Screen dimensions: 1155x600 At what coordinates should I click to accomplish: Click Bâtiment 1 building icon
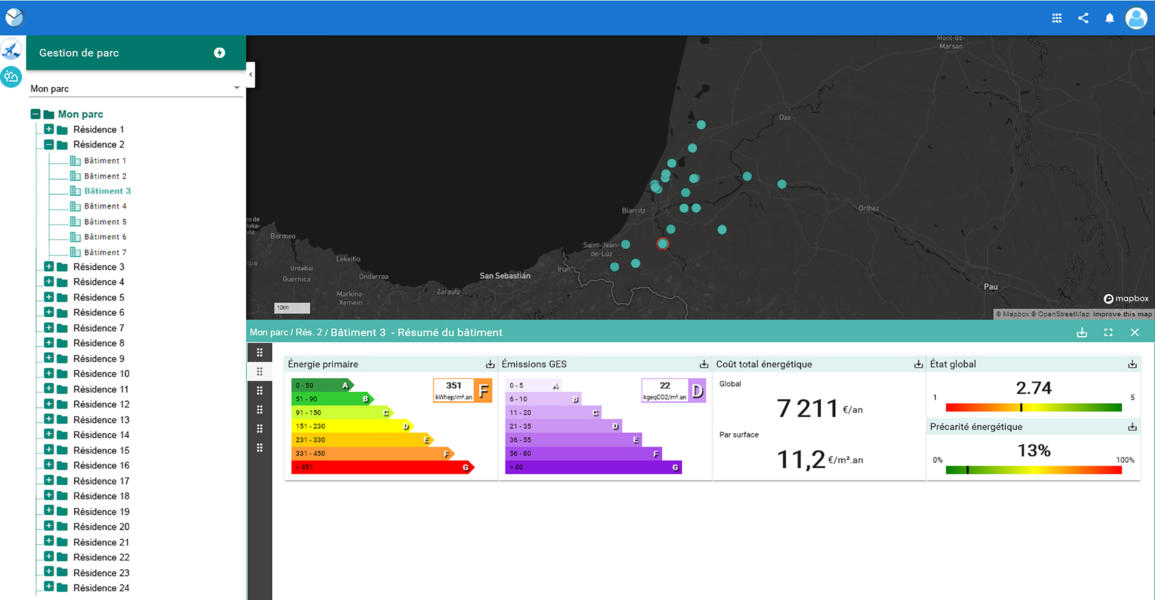pyautogui.click(x=75, y=160)
